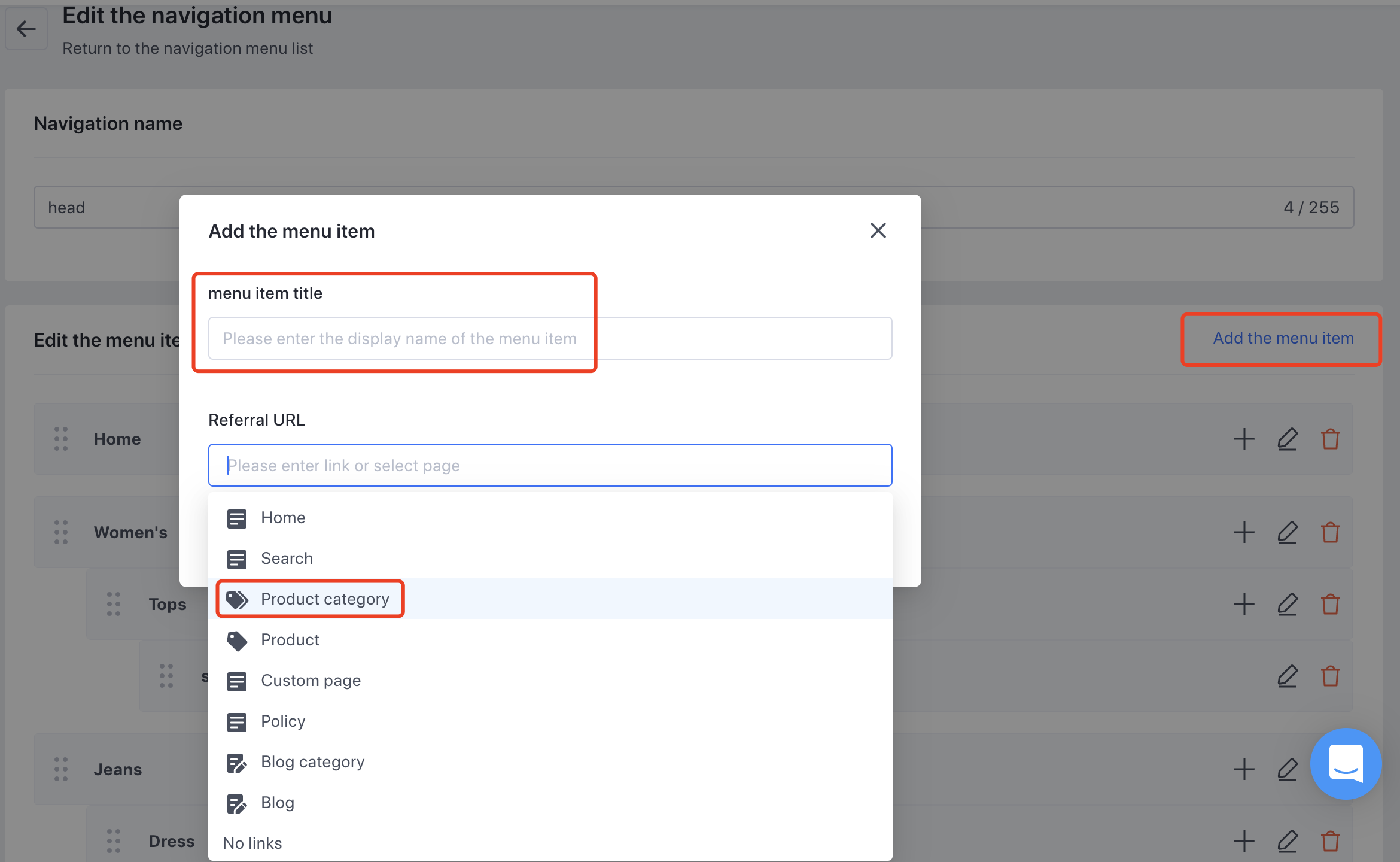Open the live chat bubble

pyautogui.click(x=1346, y=763)
